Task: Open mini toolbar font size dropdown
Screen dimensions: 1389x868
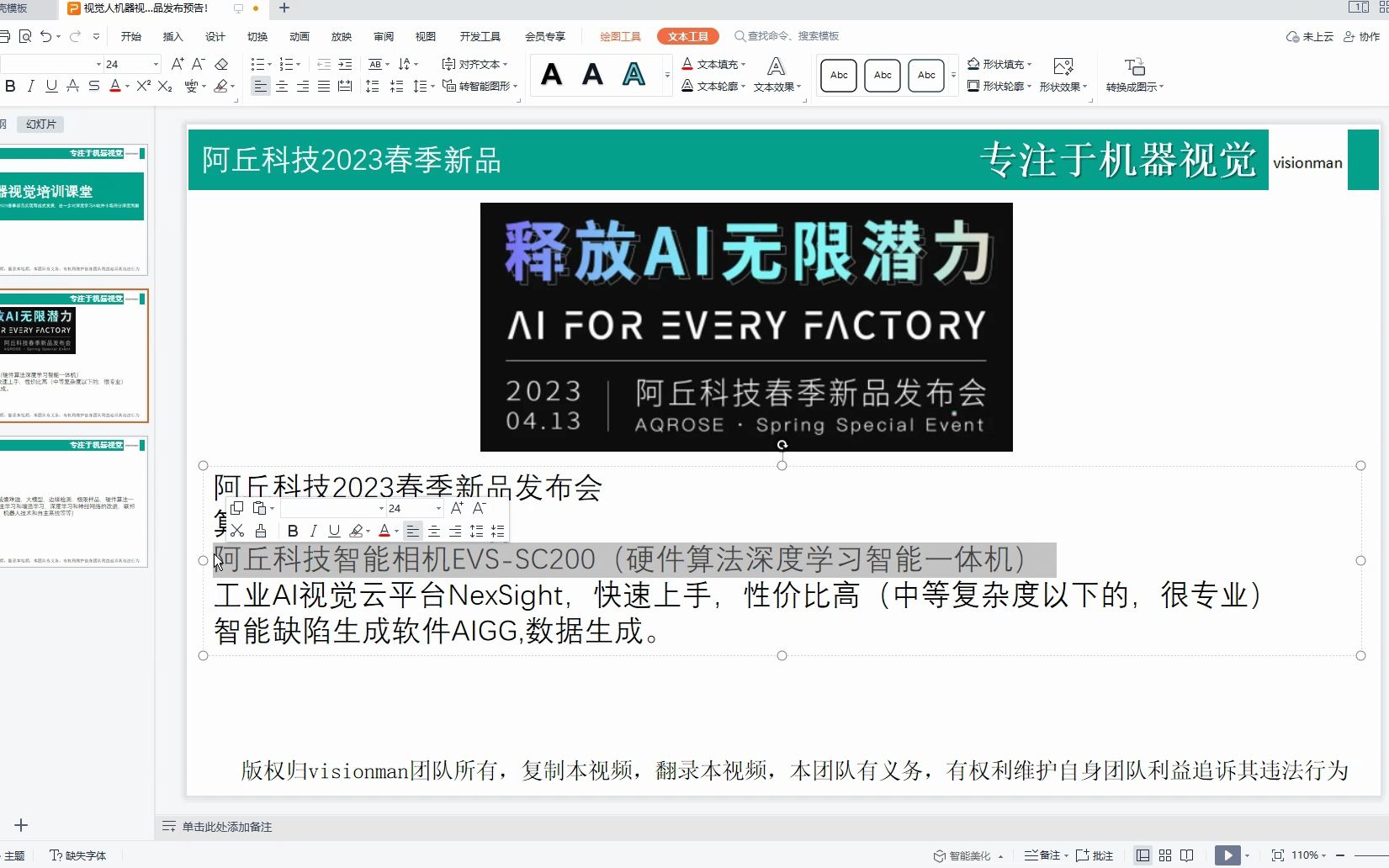Action: (x=438, y=508)
